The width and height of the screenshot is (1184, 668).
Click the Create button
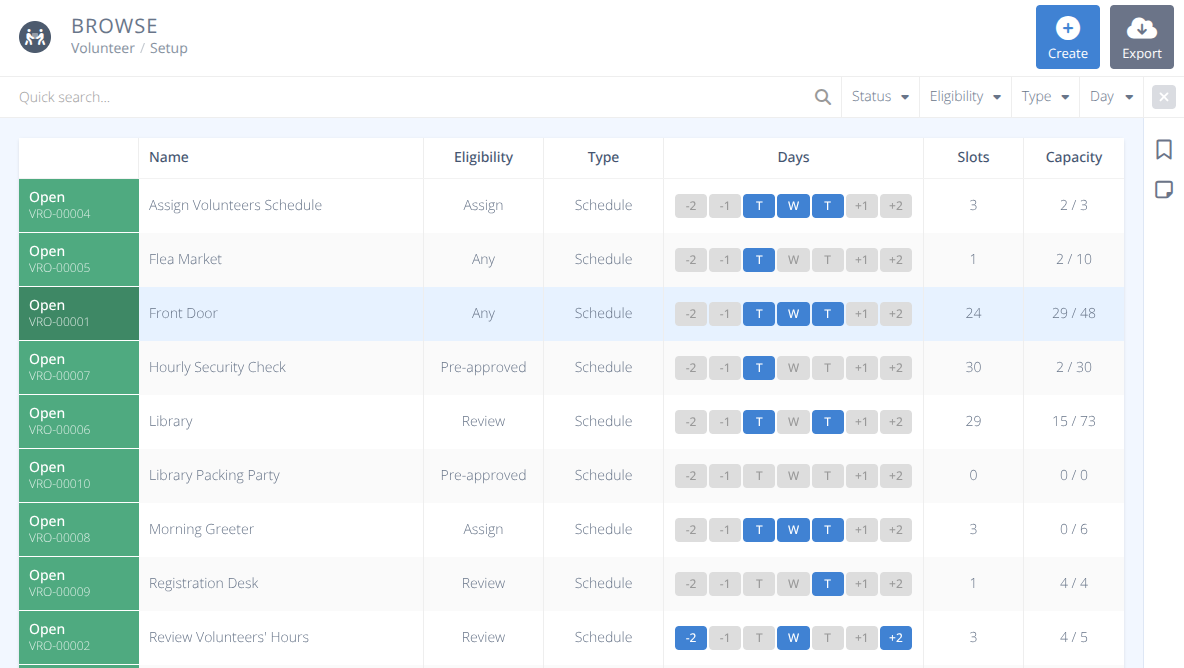click(1067, 37)
